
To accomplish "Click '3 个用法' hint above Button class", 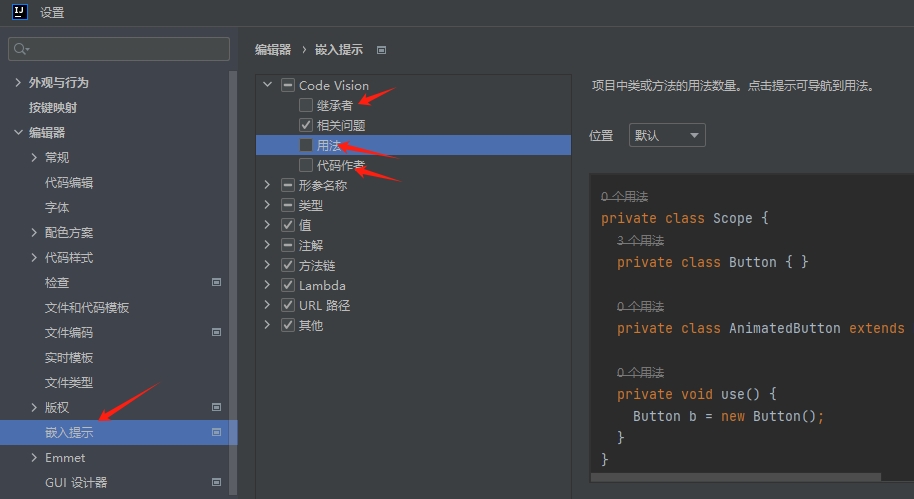I will pyautogui.click(x=641, y=241).
